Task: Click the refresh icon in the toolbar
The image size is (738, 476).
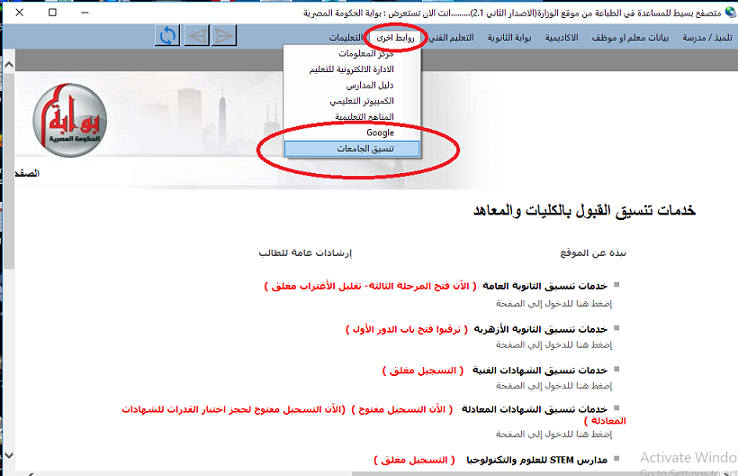Action: (x=168, y=36)
